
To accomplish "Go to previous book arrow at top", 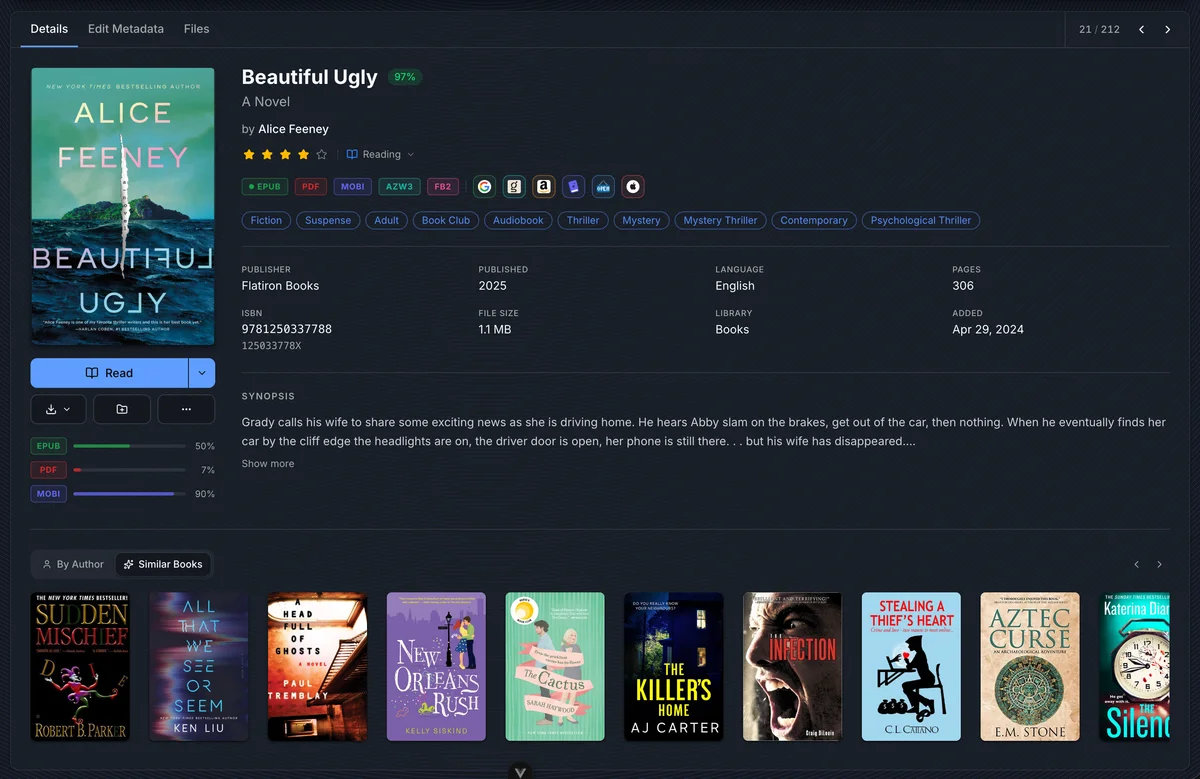I will coord(1141,30).
